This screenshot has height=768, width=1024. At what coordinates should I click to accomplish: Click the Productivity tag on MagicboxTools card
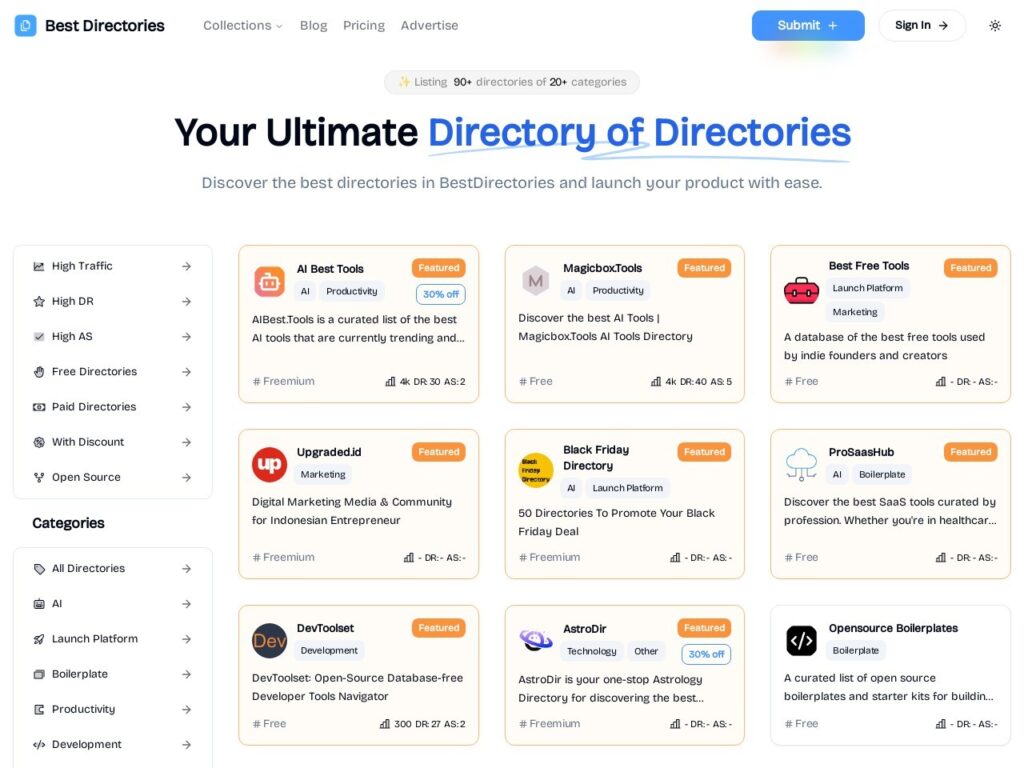618,291
